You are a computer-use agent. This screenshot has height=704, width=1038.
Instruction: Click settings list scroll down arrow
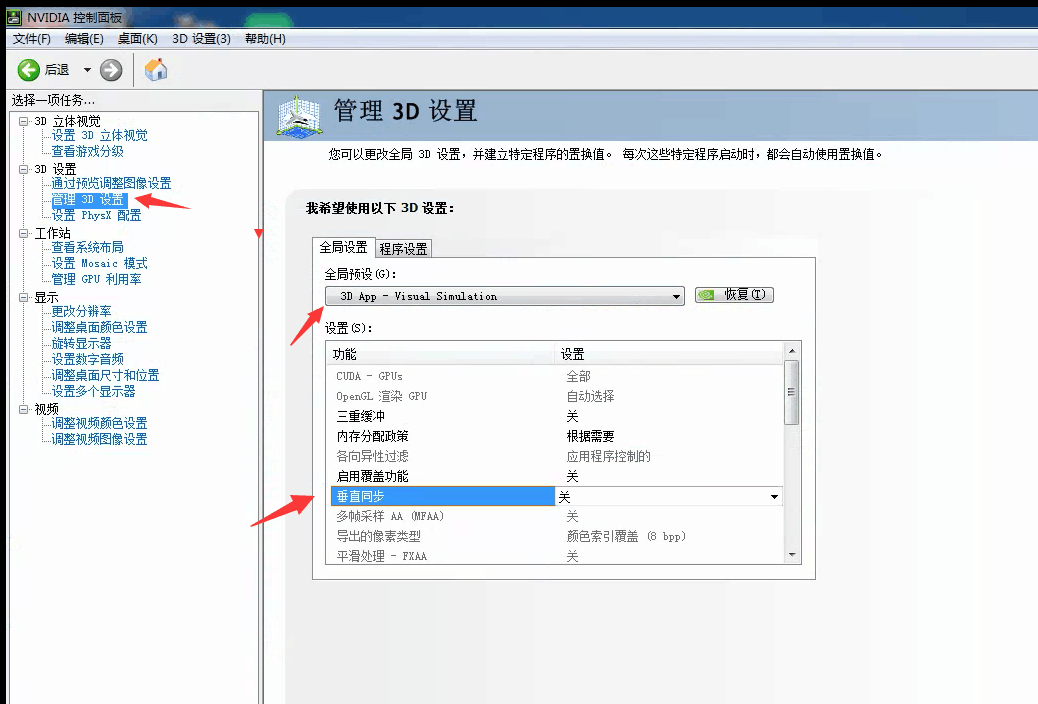792,555
